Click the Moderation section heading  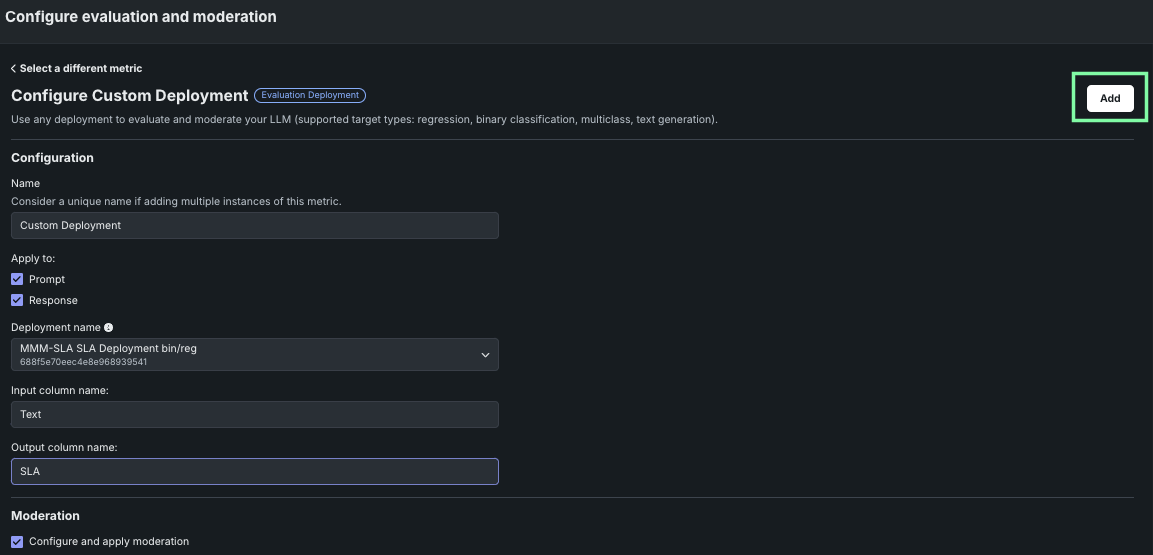click(x=45, y=516)
